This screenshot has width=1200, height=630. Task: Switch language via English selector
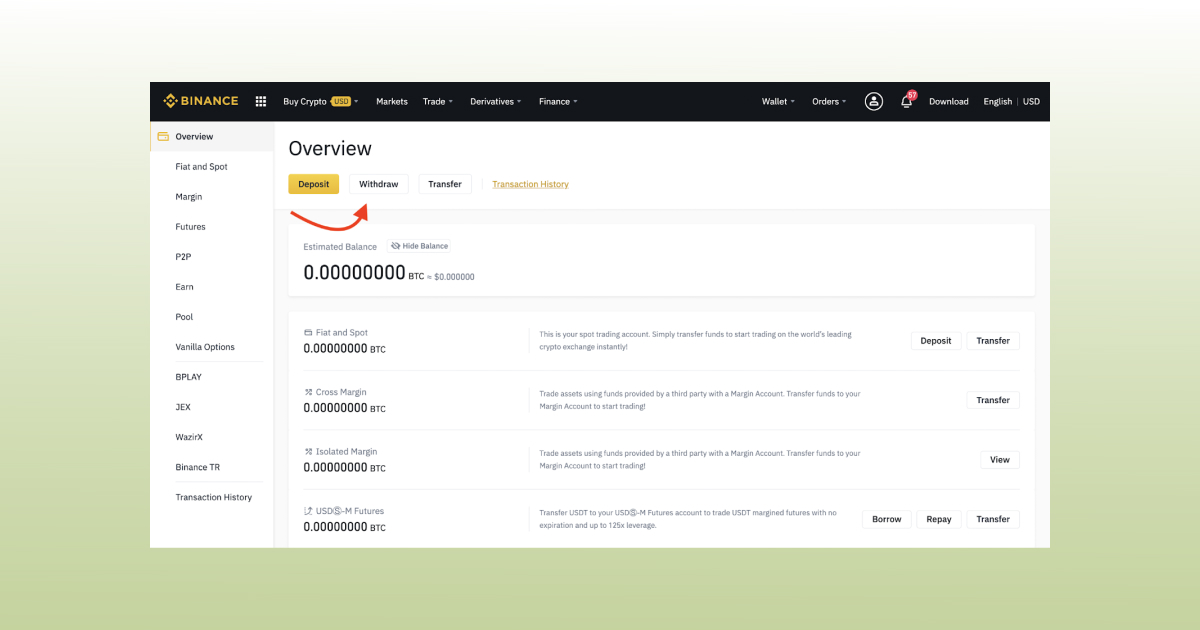click(997, 101)
